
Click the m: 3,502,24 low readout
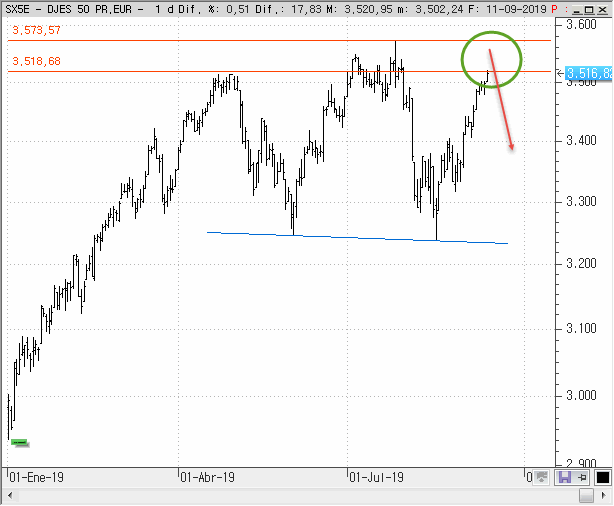click(429, 9)
